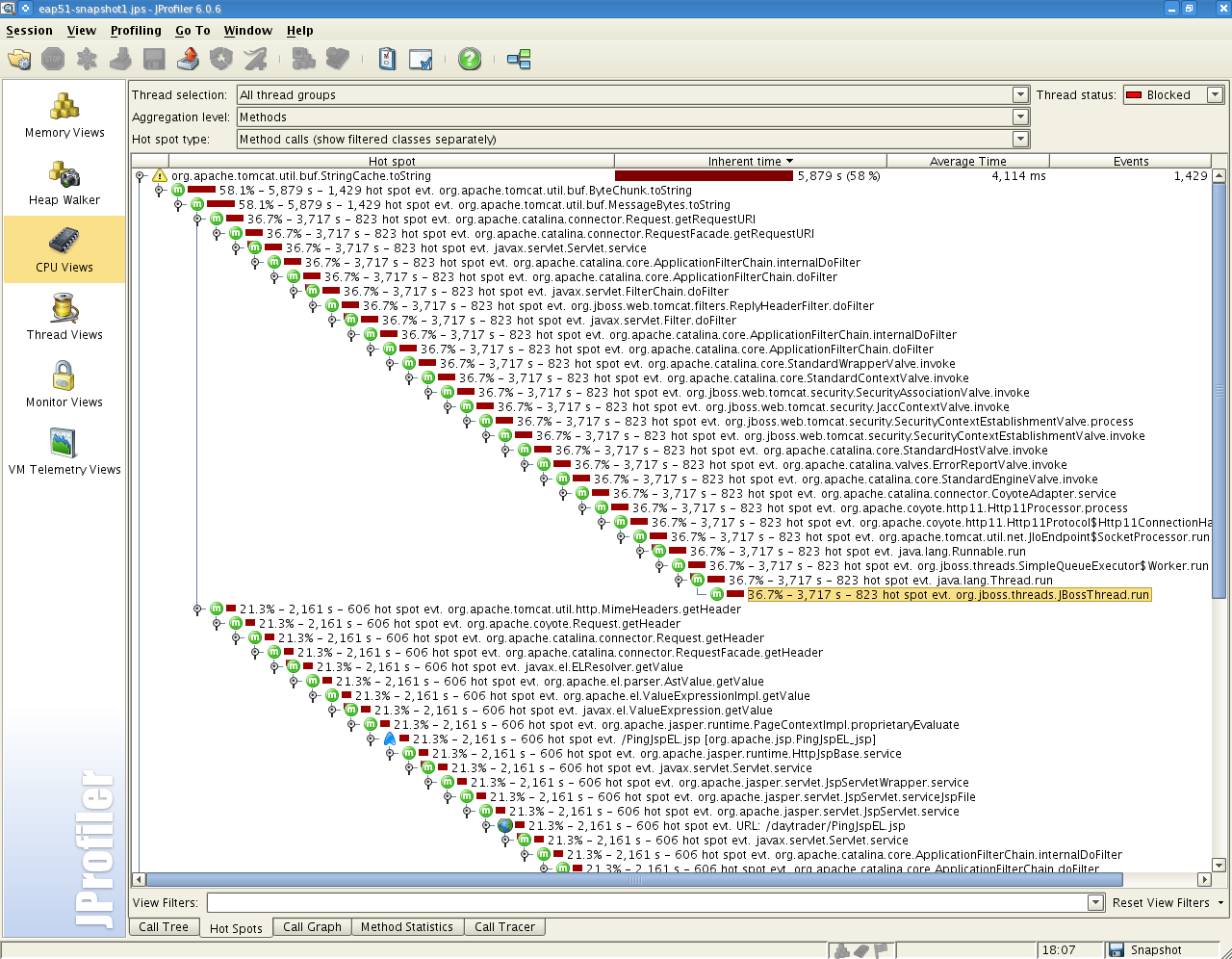Collapse the Request.getRequestURI tree node
1232x959 pixels.
198,220
